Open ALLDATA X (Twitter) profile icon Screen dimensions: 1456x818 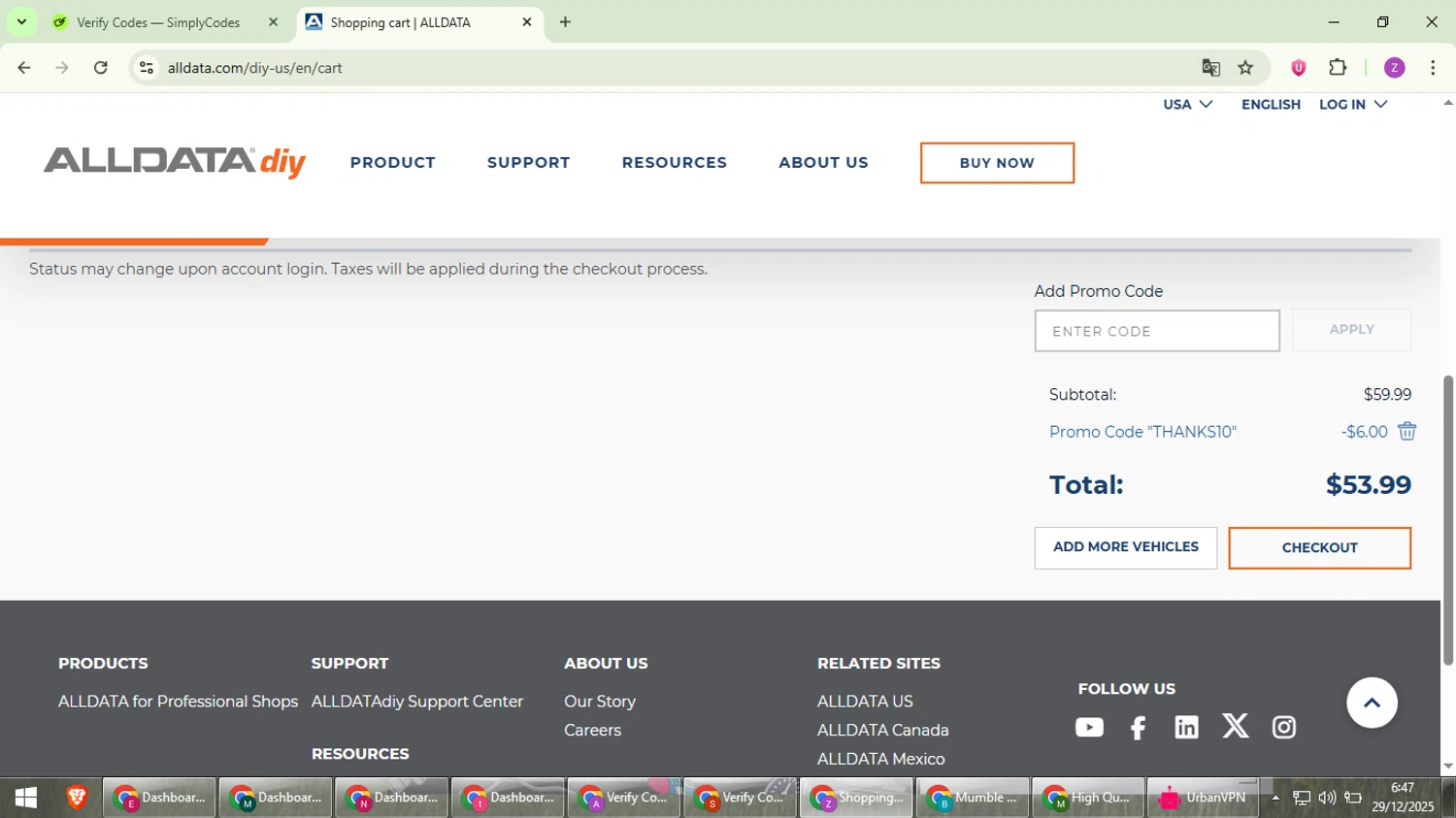click(1235, 726)
